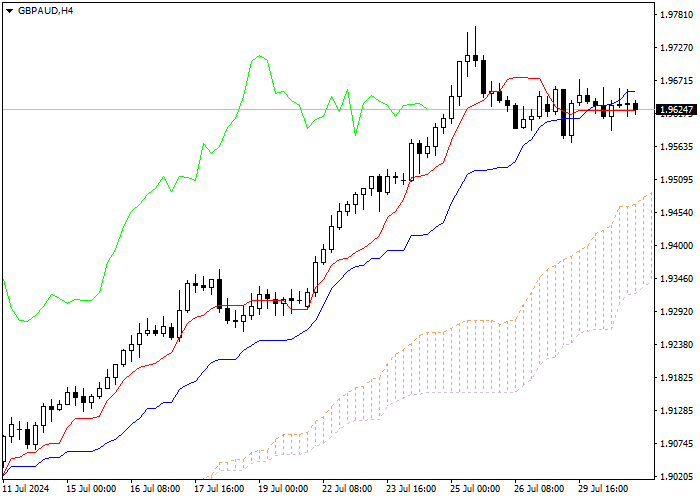Click the 26 Jul 08:00 time label
Image resolution: width=700 pixels, height=500 pixels.
[539, 489]
